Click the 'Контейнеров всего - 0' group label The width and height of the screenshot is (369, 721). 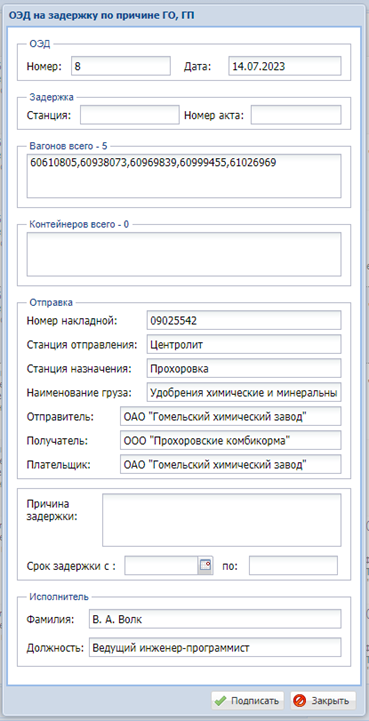pos(79,225)
